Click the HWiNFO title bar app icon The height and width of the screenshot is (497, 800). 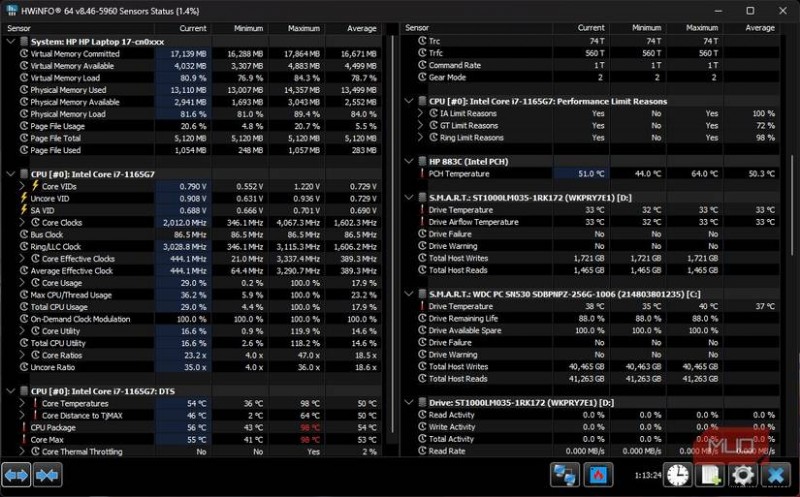(11, 10)
